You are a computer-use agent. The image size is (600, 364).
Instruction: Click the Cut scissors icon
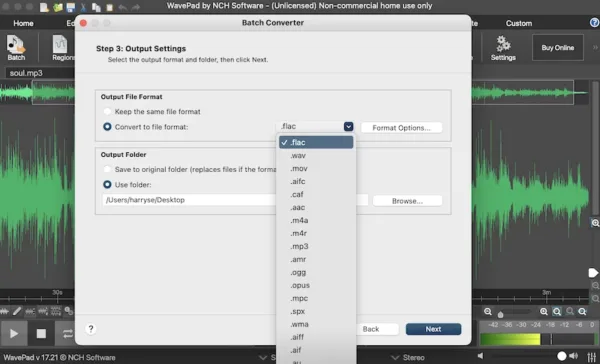[83, 7]
